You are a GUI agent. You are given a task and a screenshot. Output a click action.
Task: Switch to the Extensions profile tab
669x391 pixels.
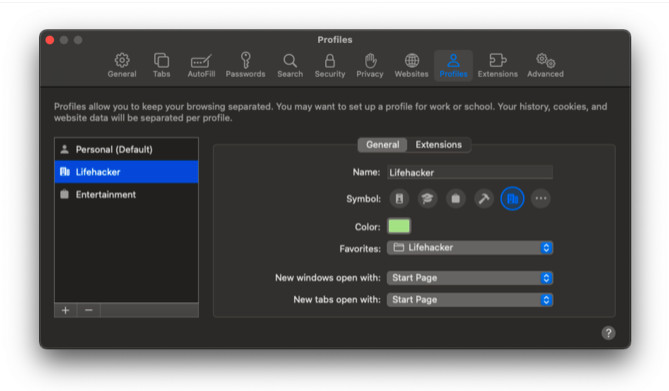pyautogui.click(x=439, y=145)
